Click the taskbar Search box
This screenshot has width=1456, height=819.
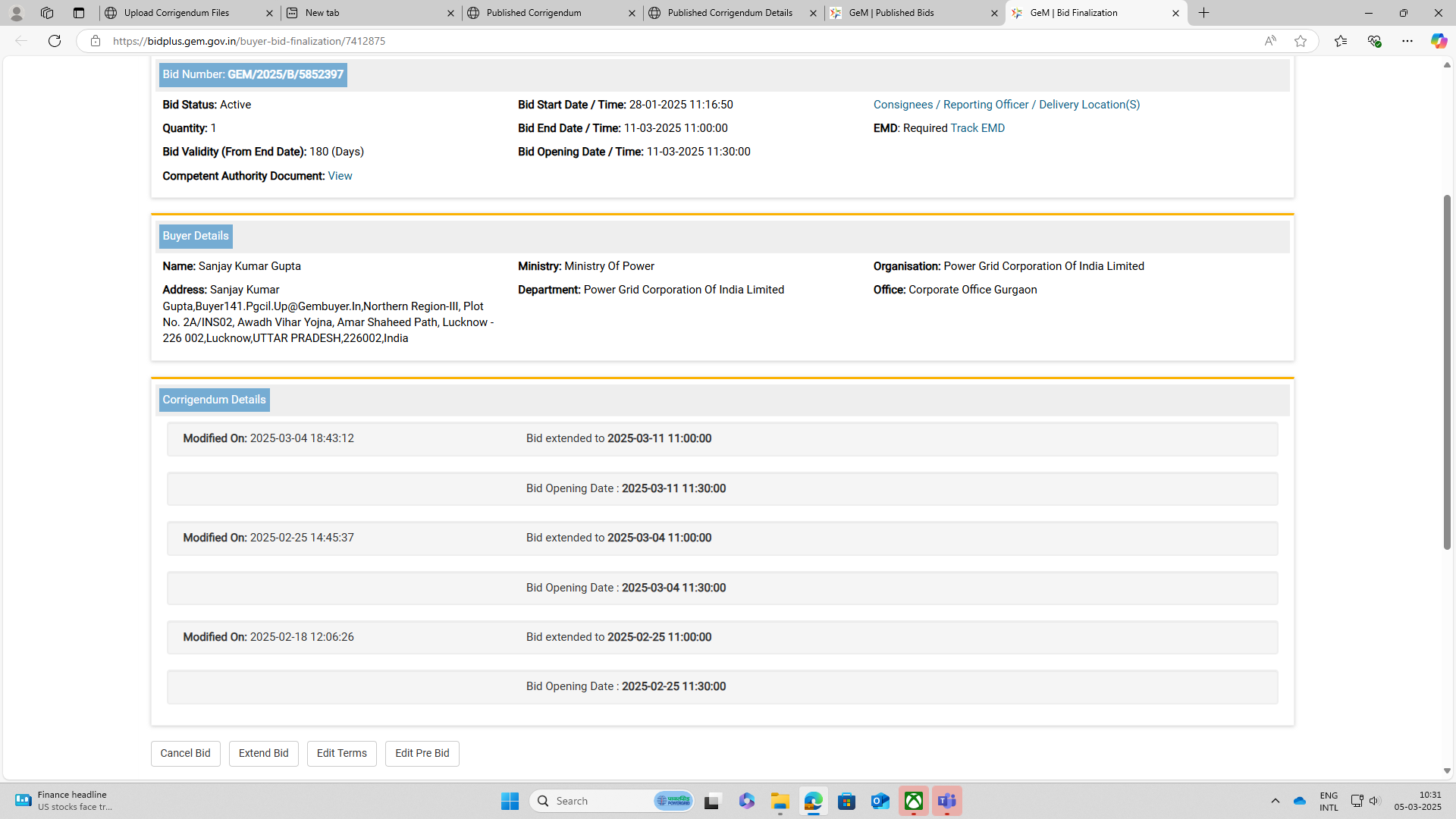click(613, 801)
